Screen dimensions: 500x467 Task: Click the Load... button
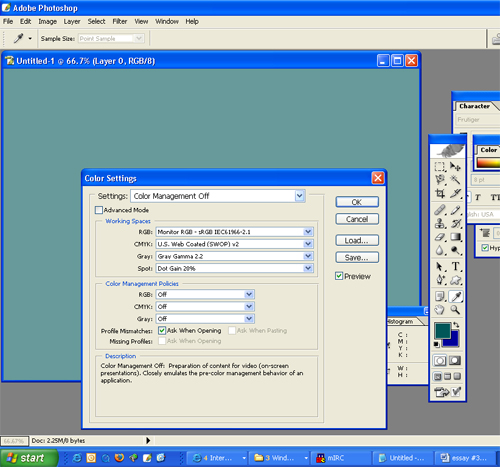[357, 240]
